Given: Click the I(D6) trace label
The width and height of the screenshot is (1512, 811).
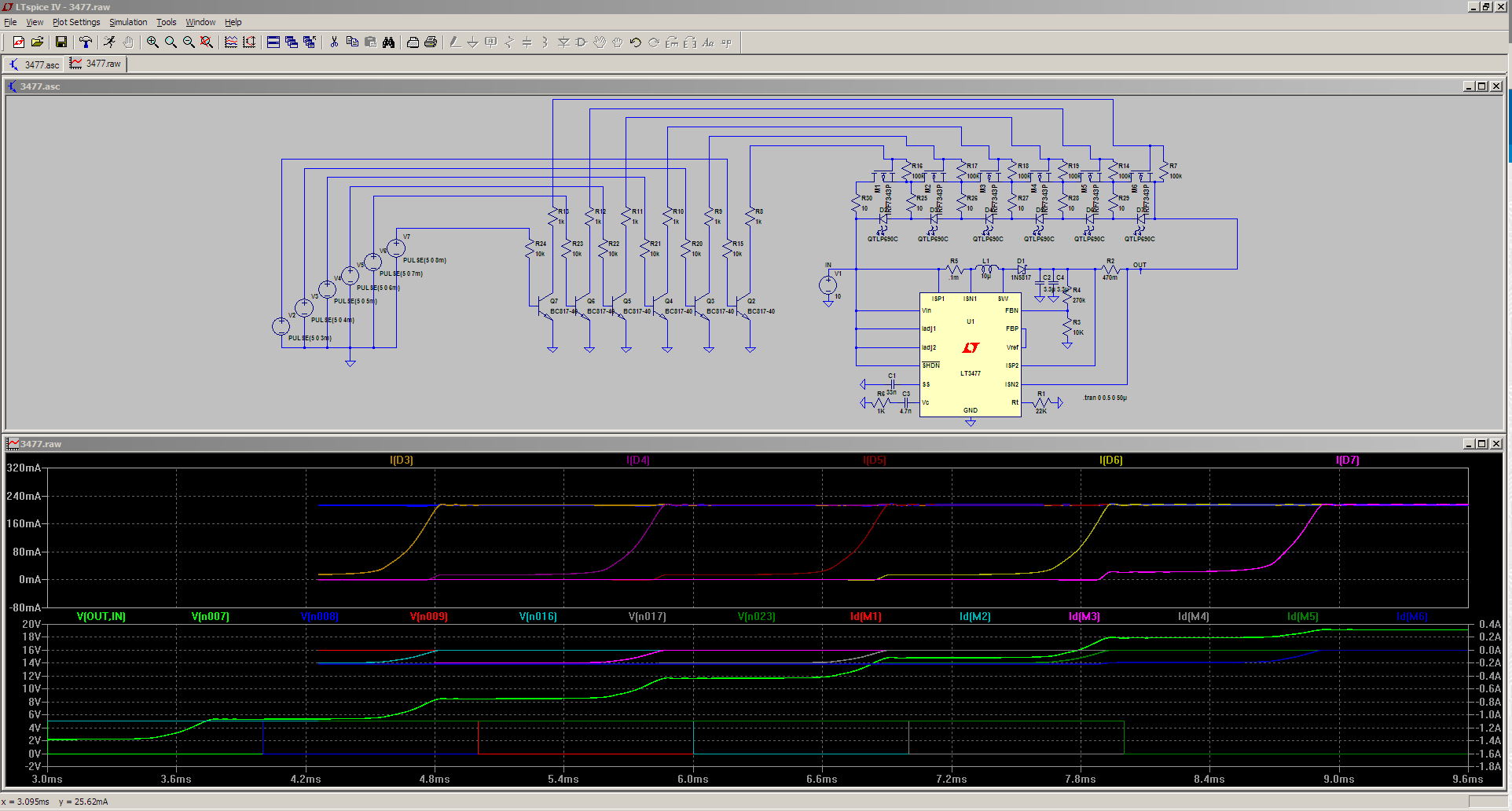Looking at the screenshot, I should (1111, 460).
